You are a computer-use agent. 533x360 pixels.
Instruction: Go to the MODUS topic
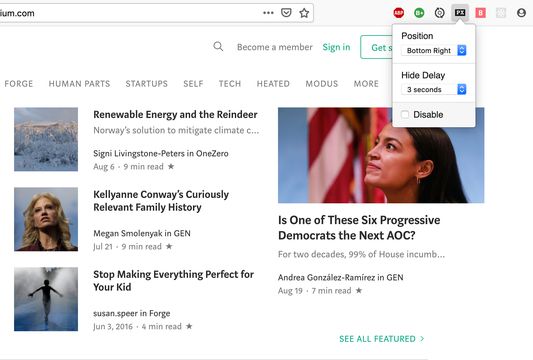[x=322, y=84]
